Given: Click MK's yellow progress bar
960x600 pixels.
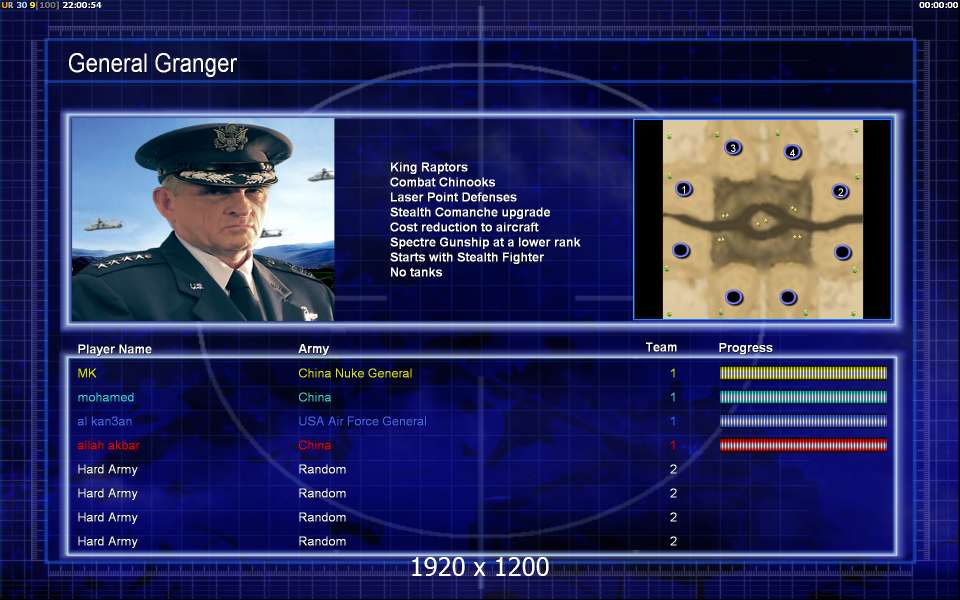Looking at the screenshot, I should 803,373.
